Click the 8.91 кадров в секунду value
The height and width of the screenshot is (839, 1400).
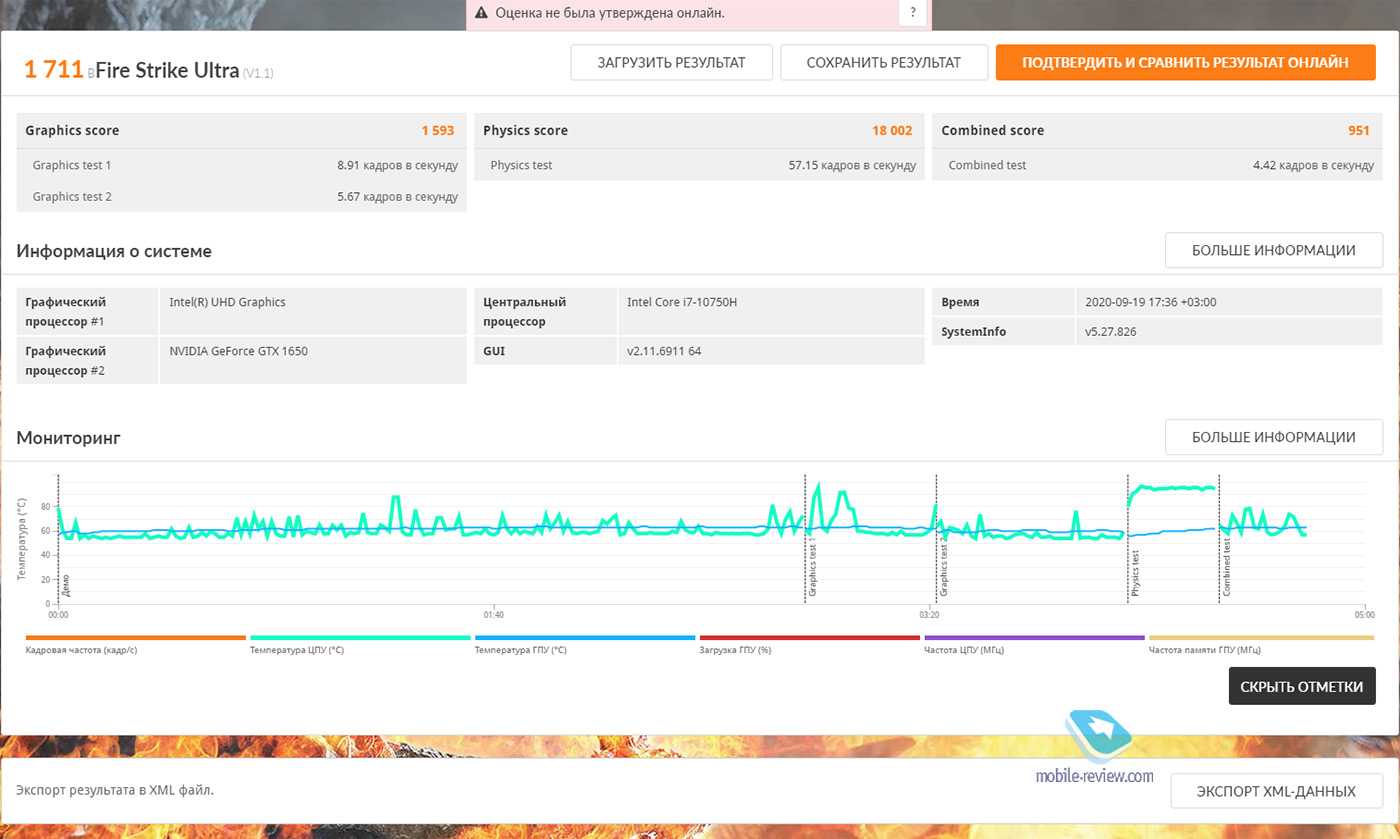pyautogui.click(x=398, y=165)
